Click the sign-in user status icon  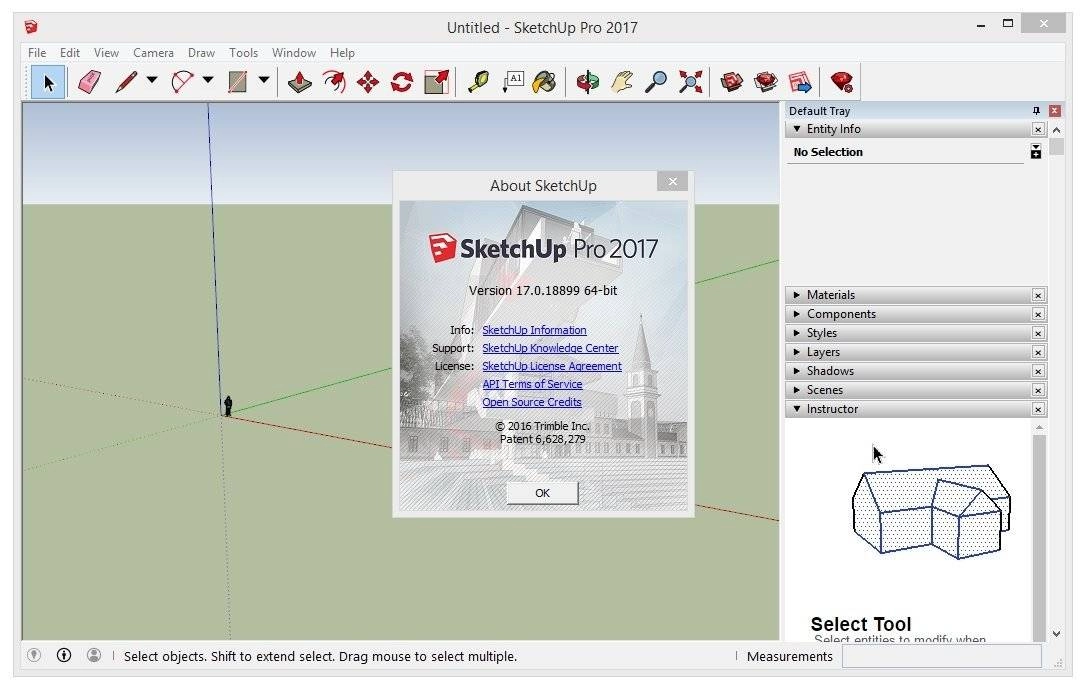point(94,656)
